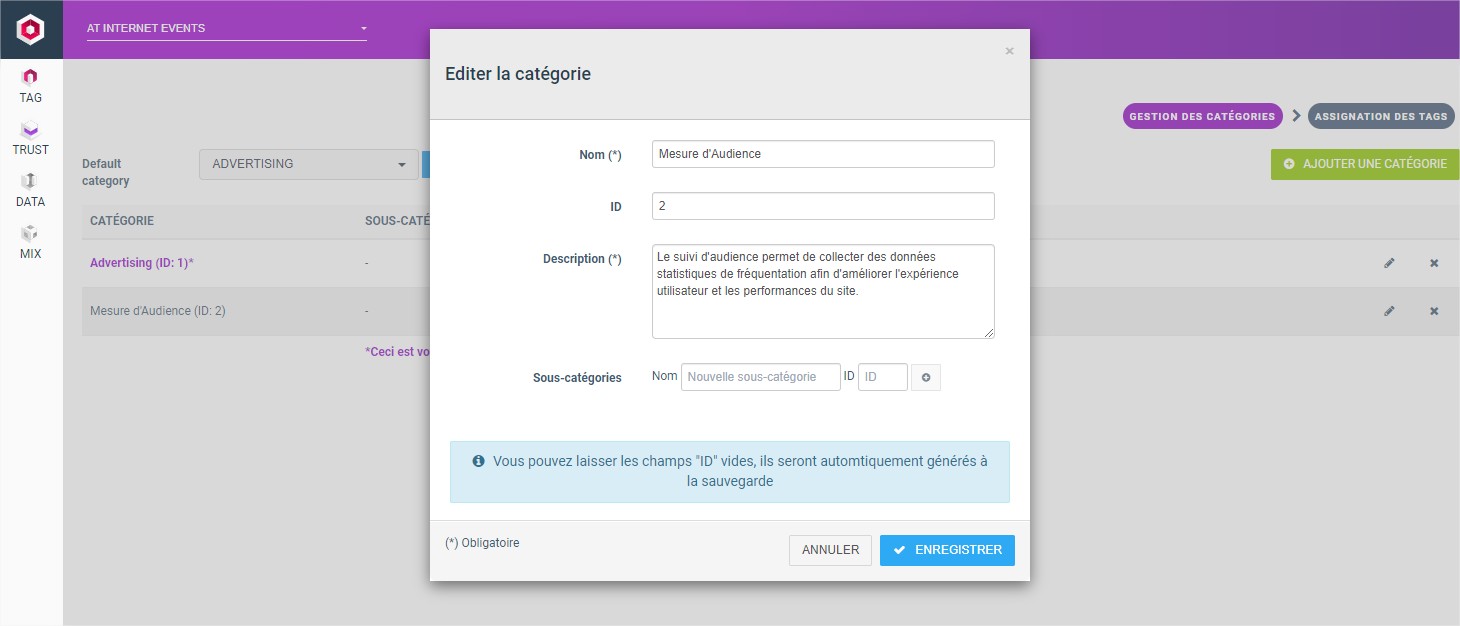Viewport: 1460px width, 626px height.
Task: Open the ADVERTISING default category dropdown
Action: (x=307, y=164)
